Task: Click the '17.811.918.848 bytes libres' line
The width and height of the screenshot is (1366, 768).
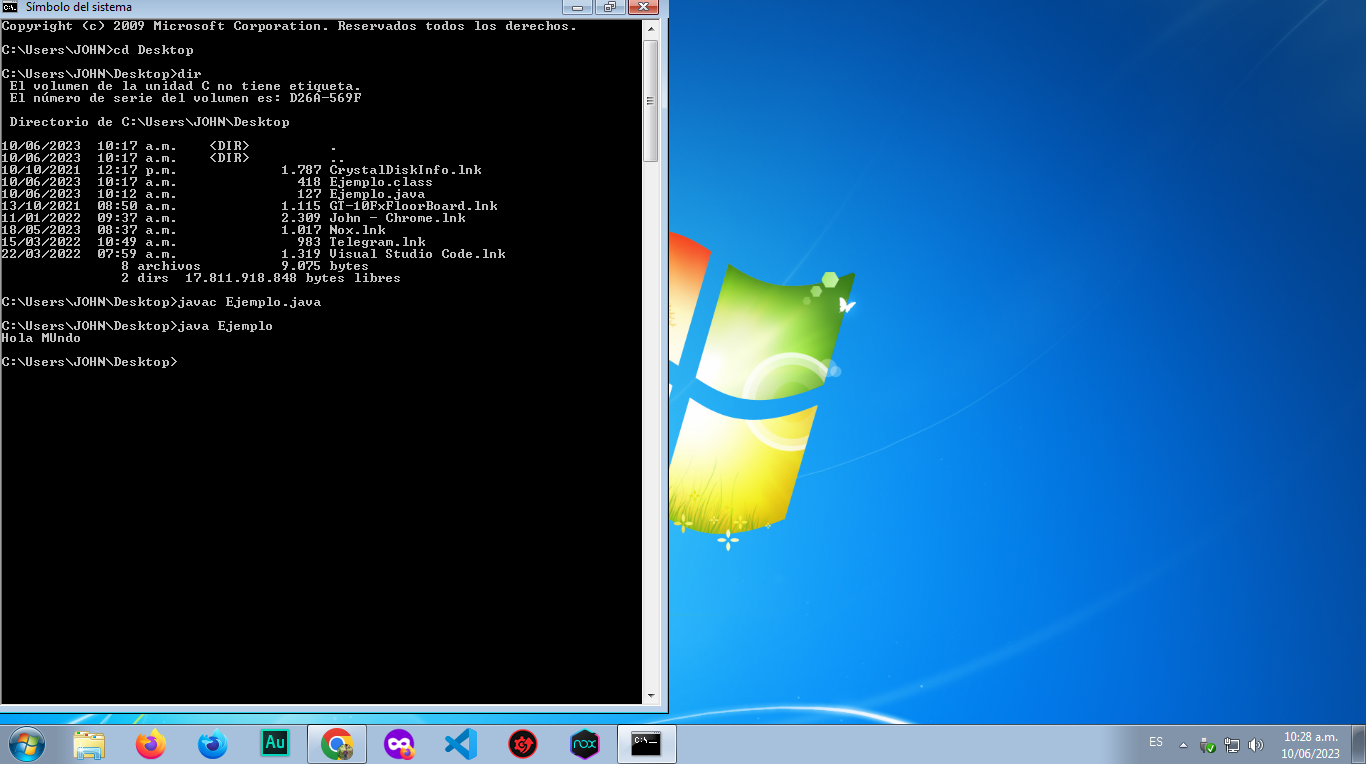Action: pos(293,278)
